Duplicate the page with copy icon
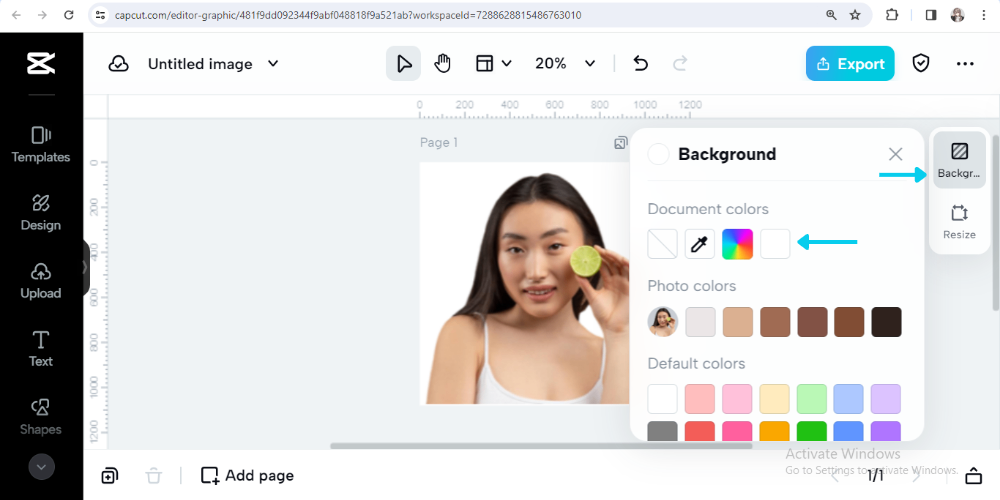 pos(109,476)
